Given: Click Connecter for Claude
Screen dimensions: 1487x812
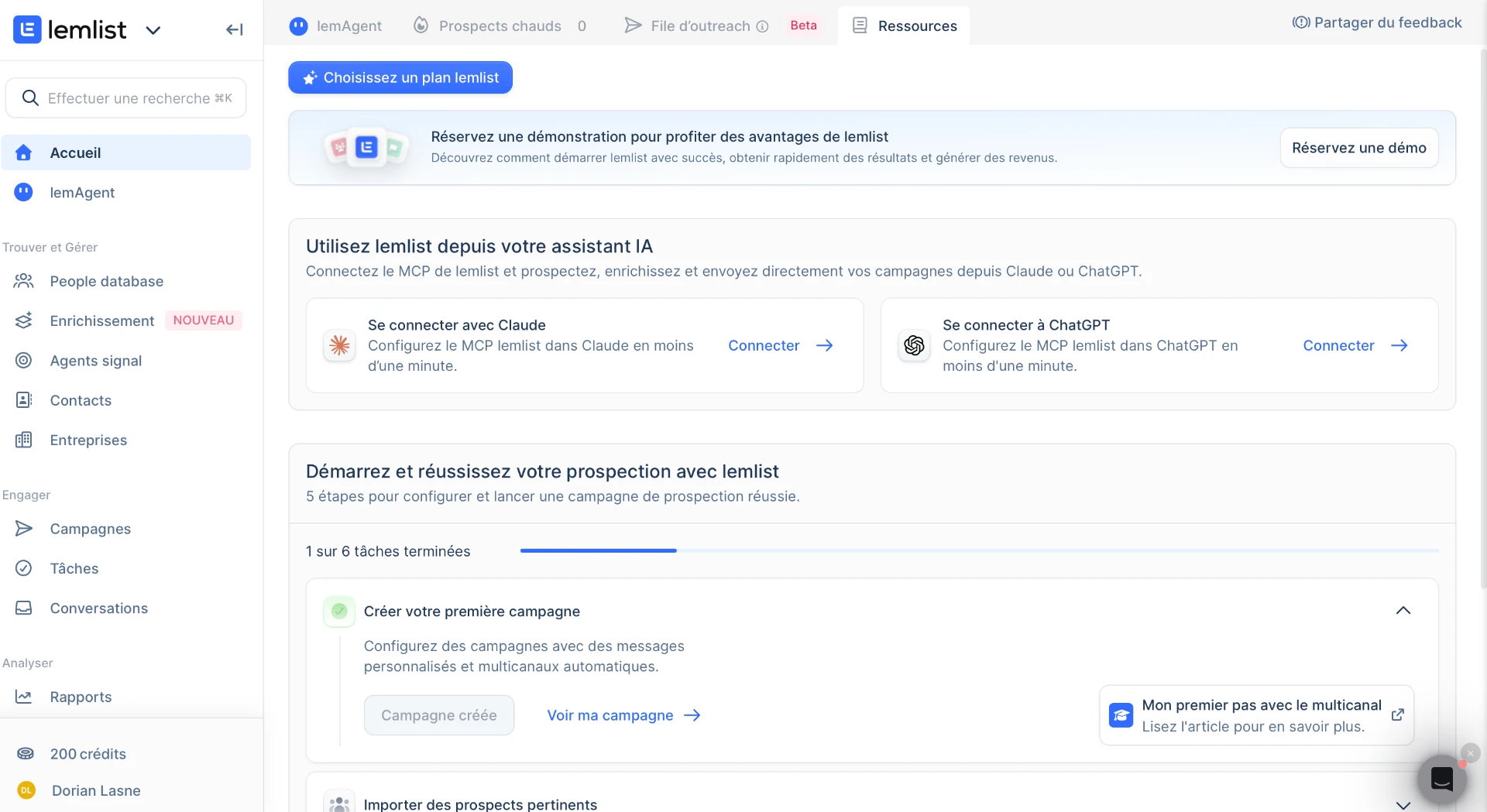Looking at the screenshot, I should (x=781, y=345).
